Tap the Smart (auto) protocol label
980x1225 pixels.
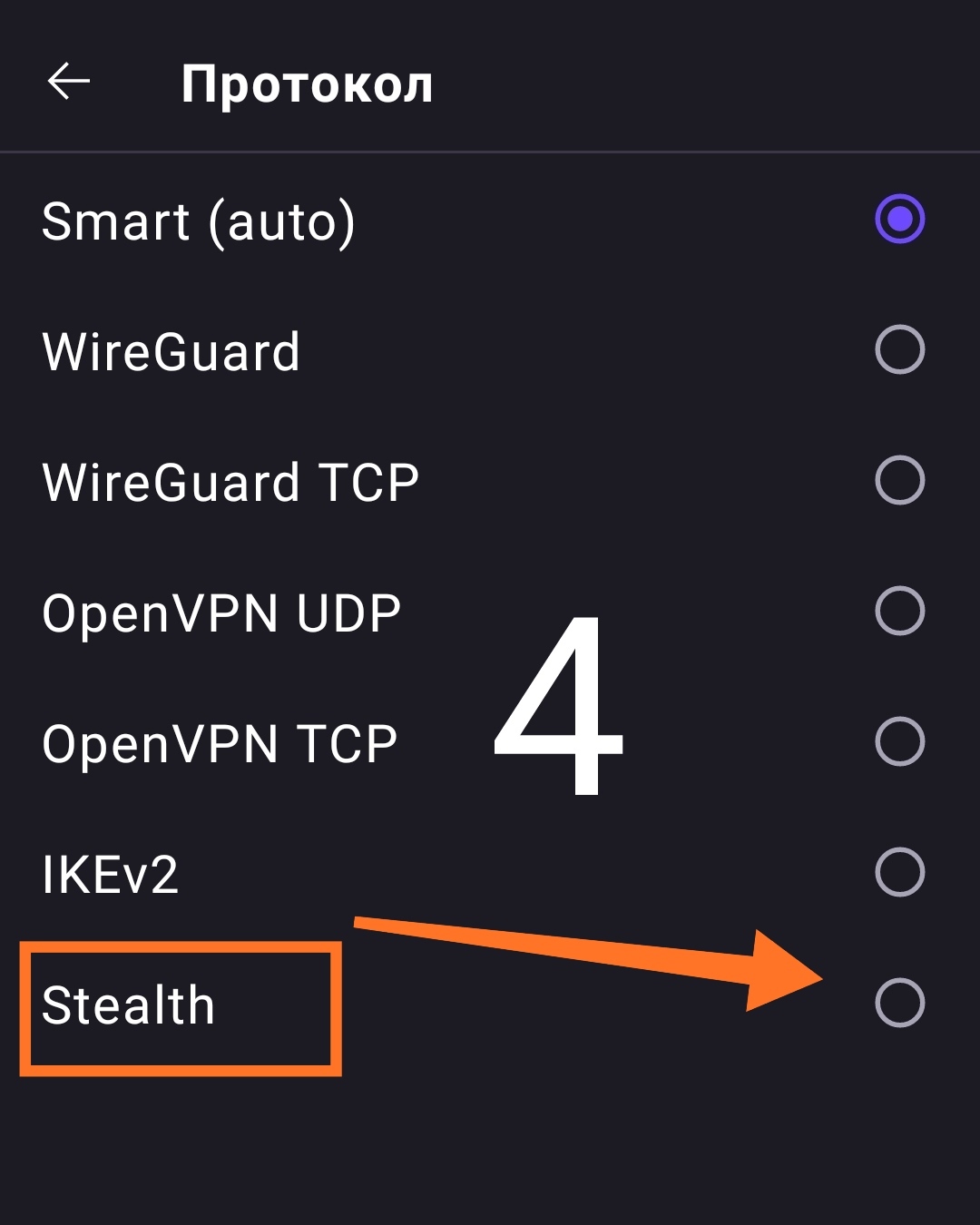pos(198,221)
